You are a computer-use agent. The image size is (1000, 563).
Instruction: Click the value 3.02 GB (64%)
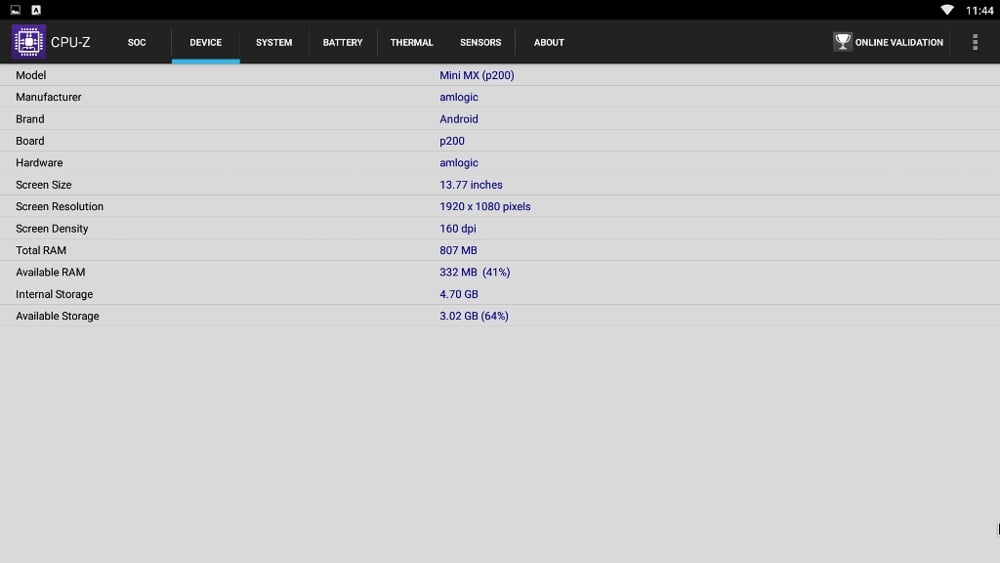click(x=474, y=316)
